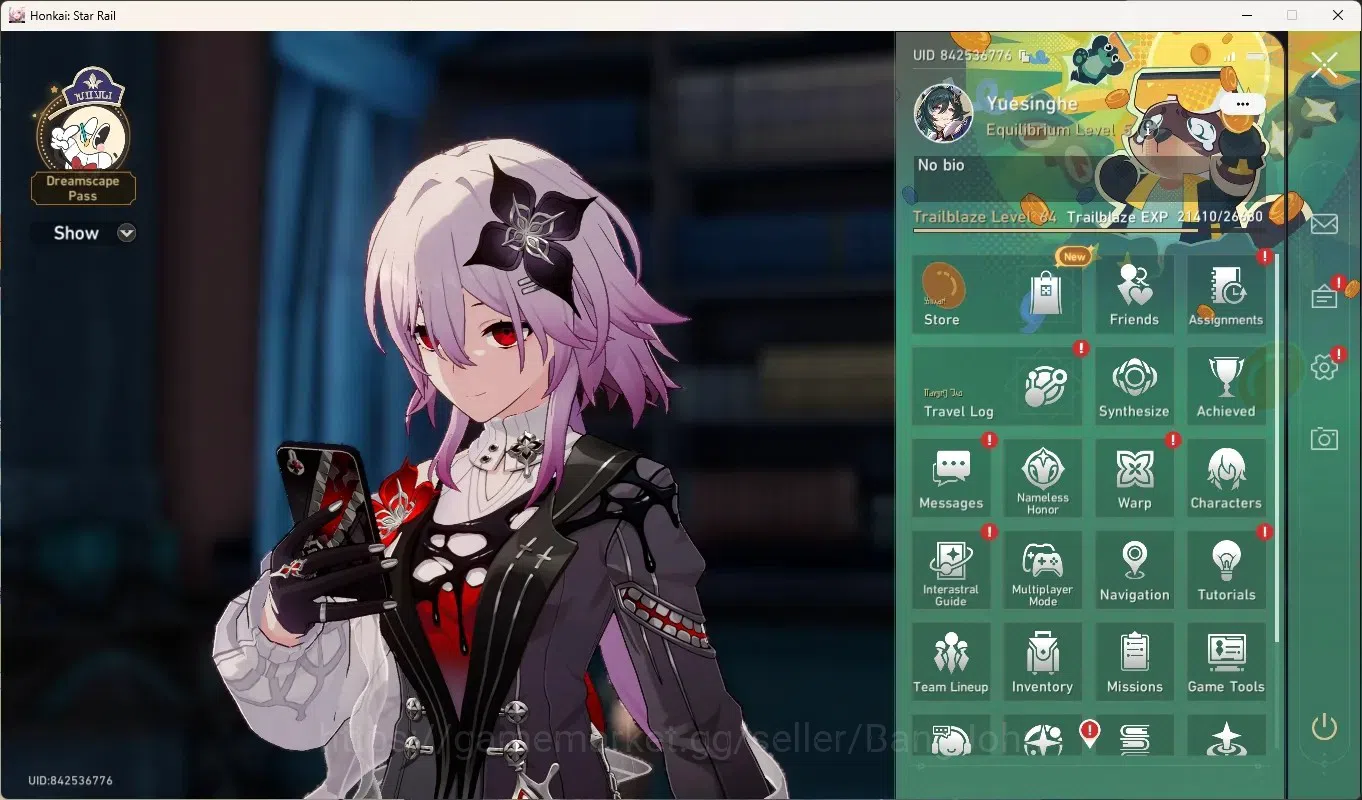Close the phone menu with the X

coord(1324,66)
